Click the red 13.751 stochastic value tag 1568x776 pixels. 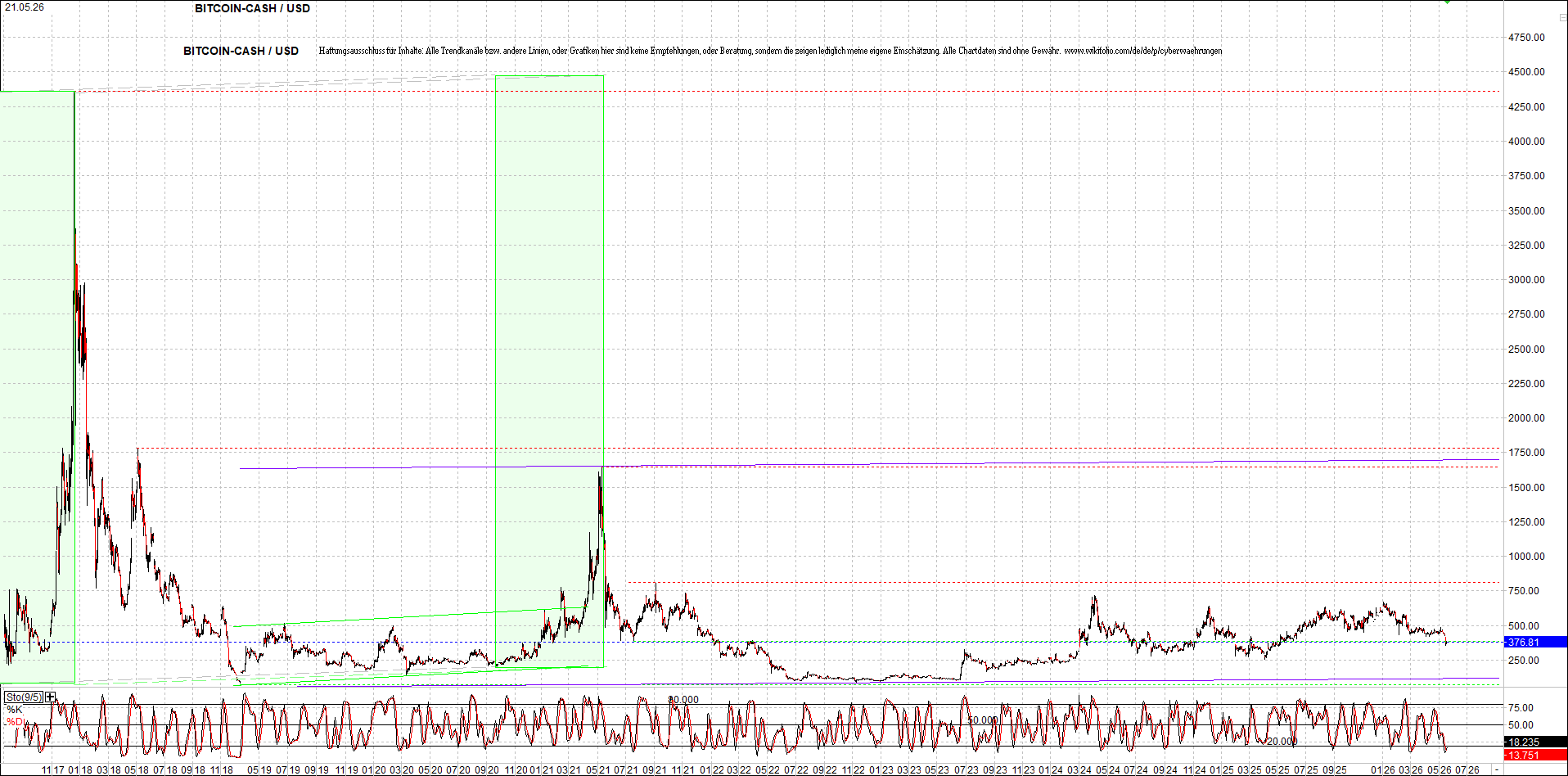click(1536, 756)
